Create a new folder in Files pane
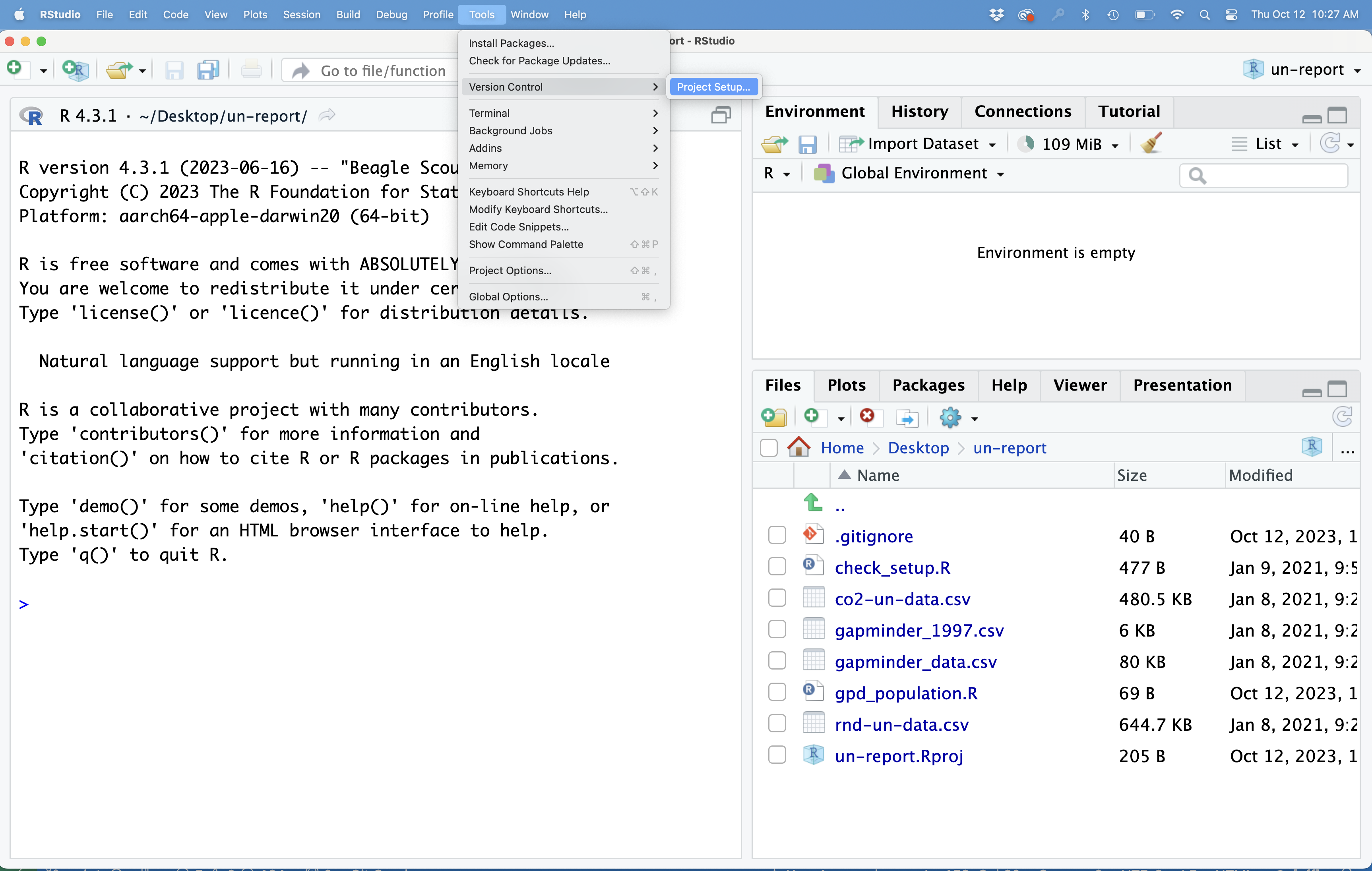This screenshot has width=1372, height=871. pos(774,418)
